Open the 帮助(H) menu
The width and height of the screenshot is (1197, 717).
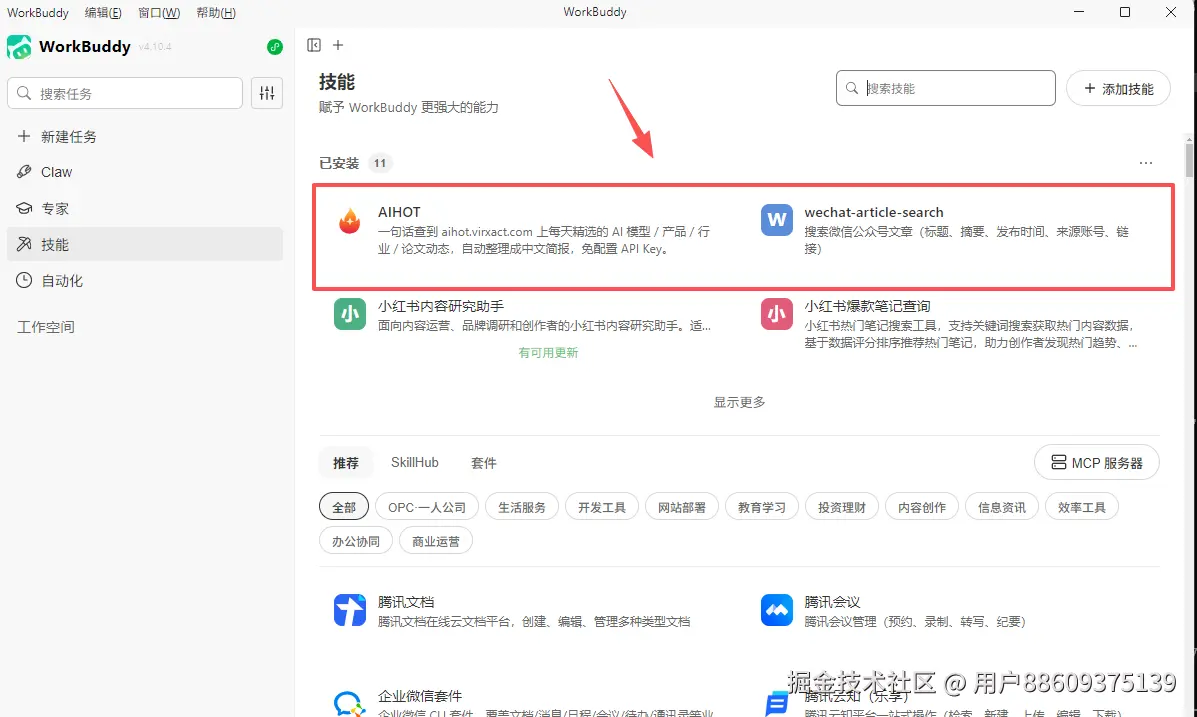216,12
